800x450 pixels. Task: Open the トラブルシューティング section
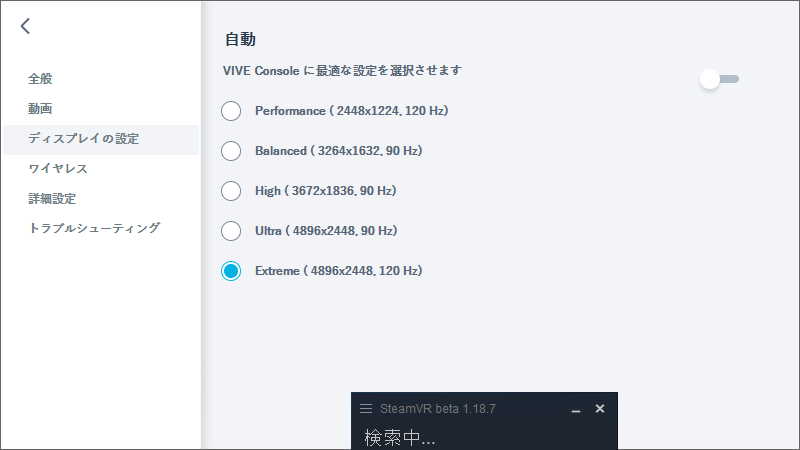tap(94, 228)
